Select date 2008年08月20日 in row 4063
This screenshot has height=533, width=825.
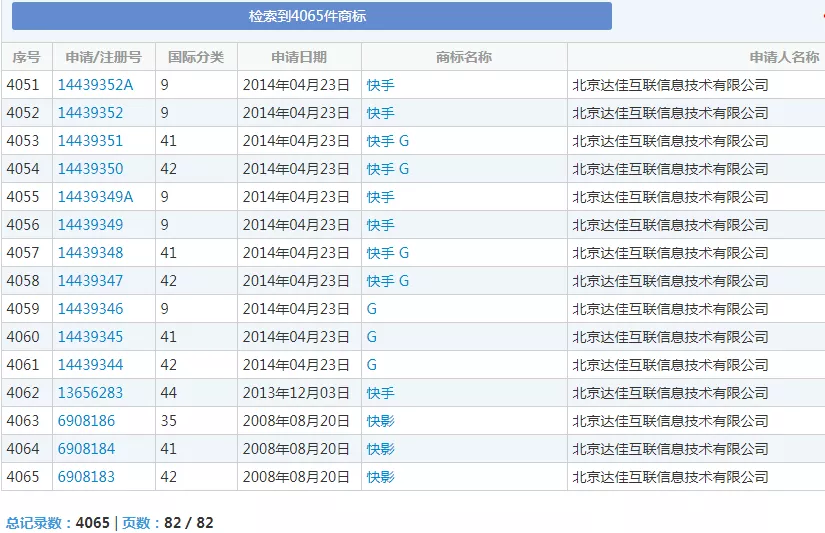pos(296,420)
